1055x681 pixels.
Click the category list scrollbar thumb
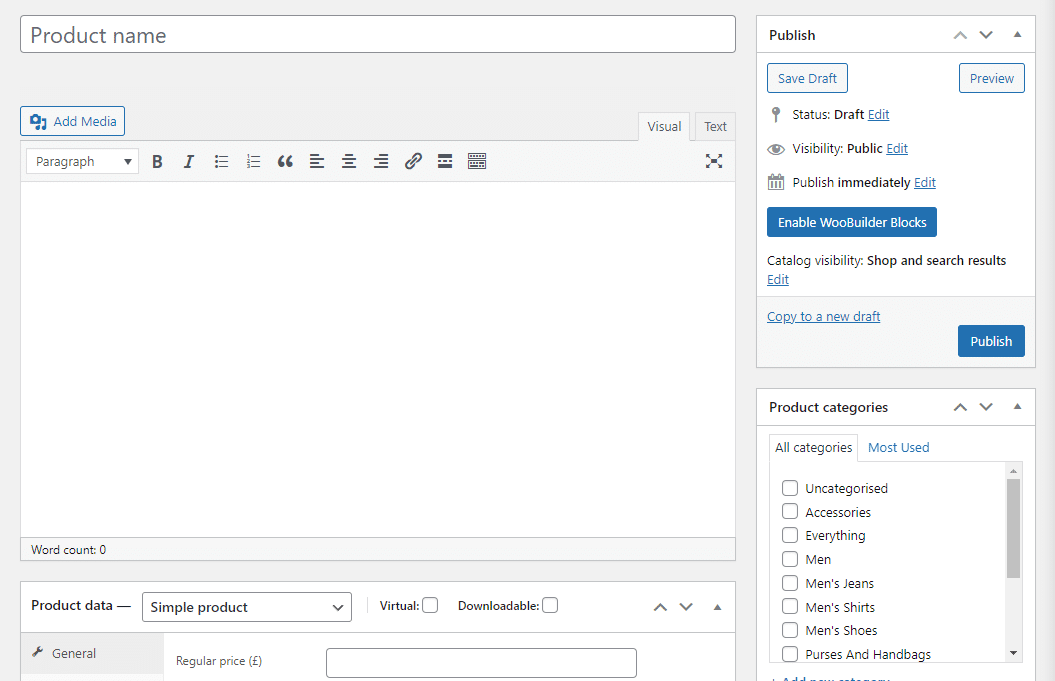tap(1013, 528)
